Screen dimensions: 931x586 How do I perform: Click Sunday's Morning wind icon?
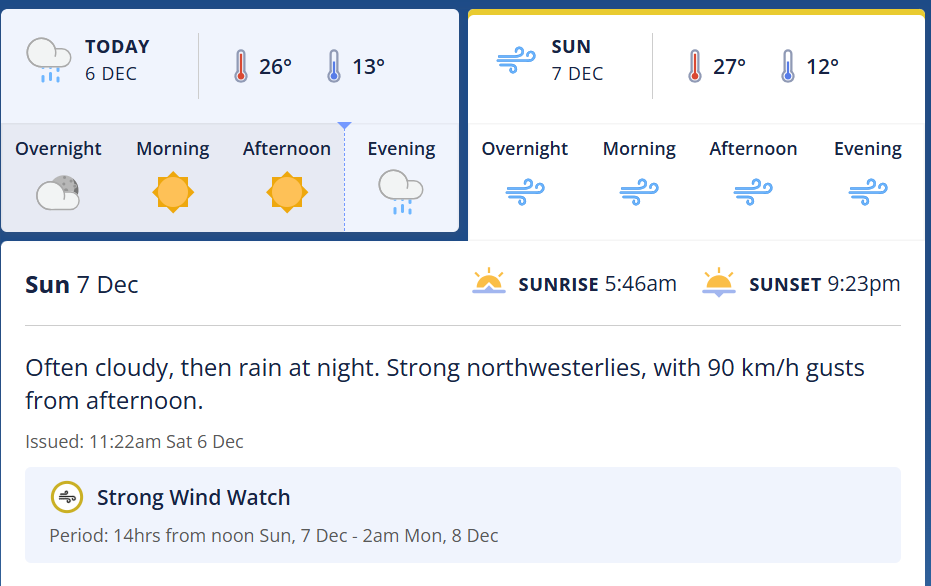[639, 192]
